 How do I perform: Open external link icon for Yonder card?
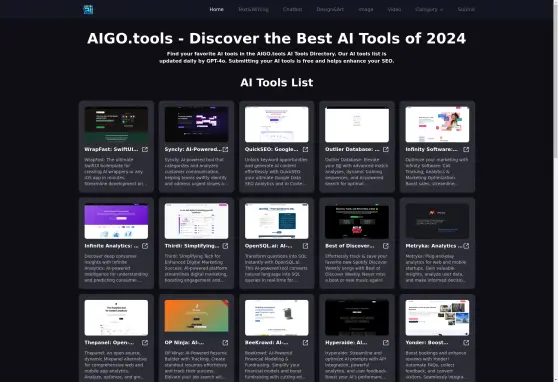point(466,342)
